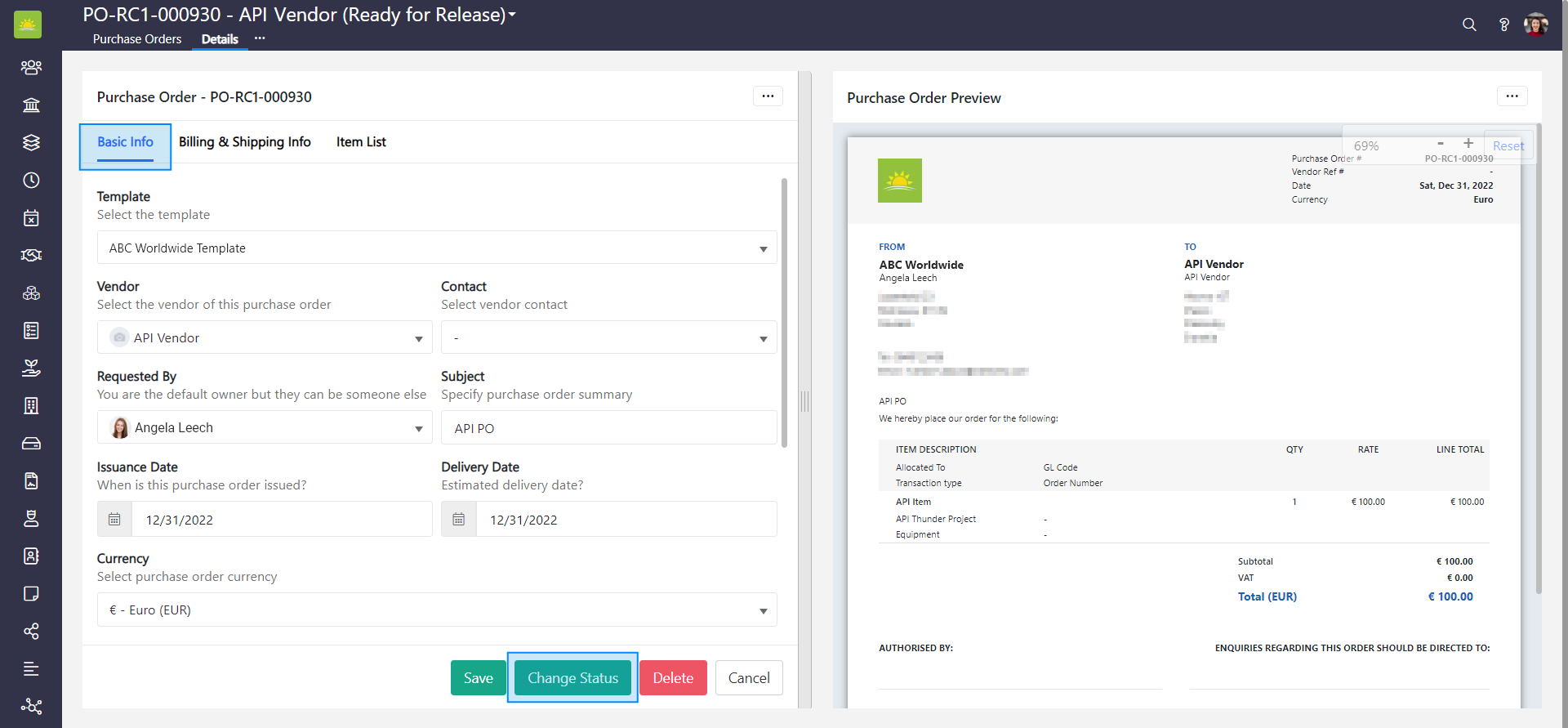Click the search magnifier icon in header
Screen dimensions: 1568x728
pos(1469,25)
